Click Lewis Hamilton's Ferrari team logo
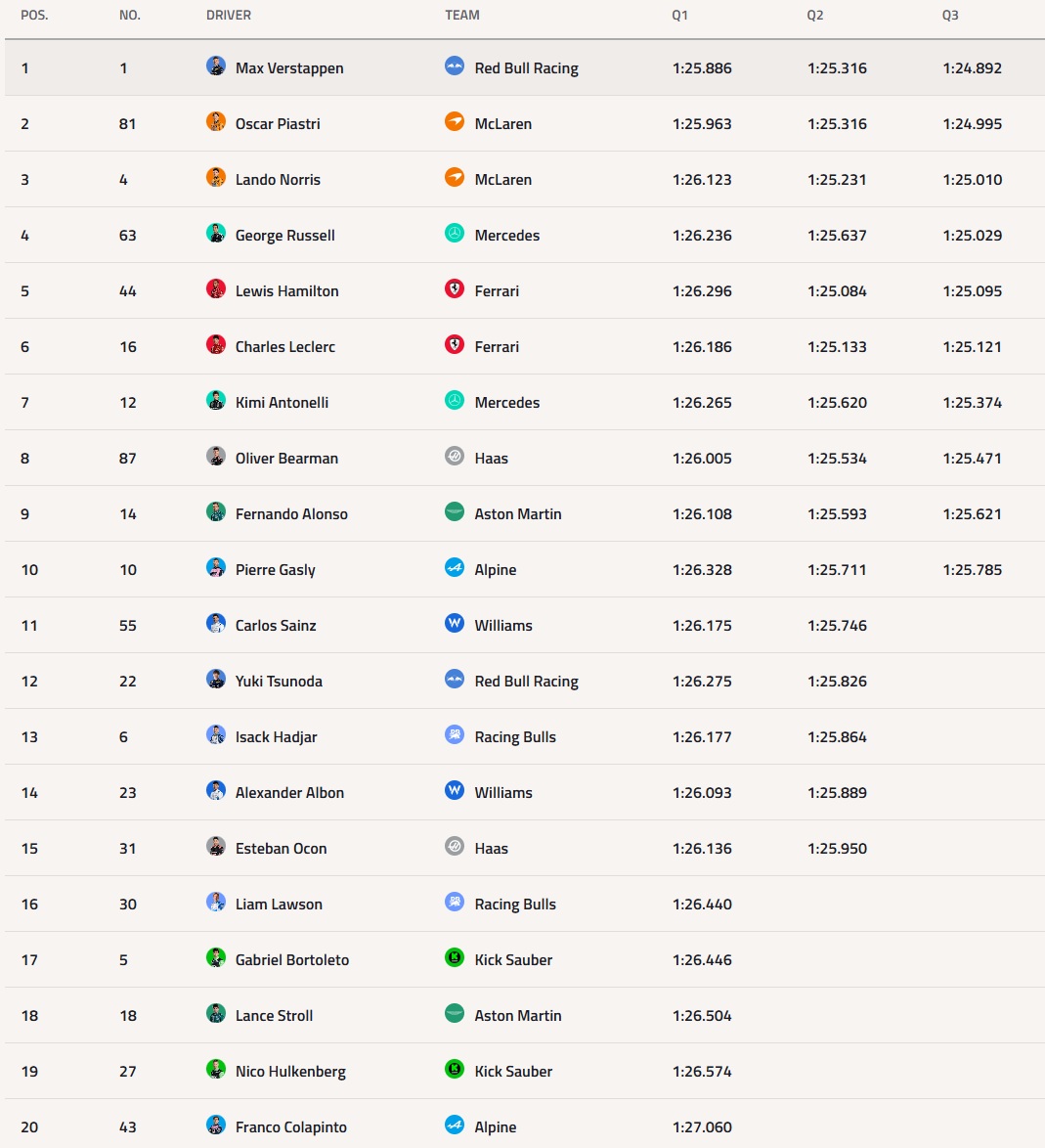The image size is (1045, 1148). pyautogui.click(x=455, y=288)
